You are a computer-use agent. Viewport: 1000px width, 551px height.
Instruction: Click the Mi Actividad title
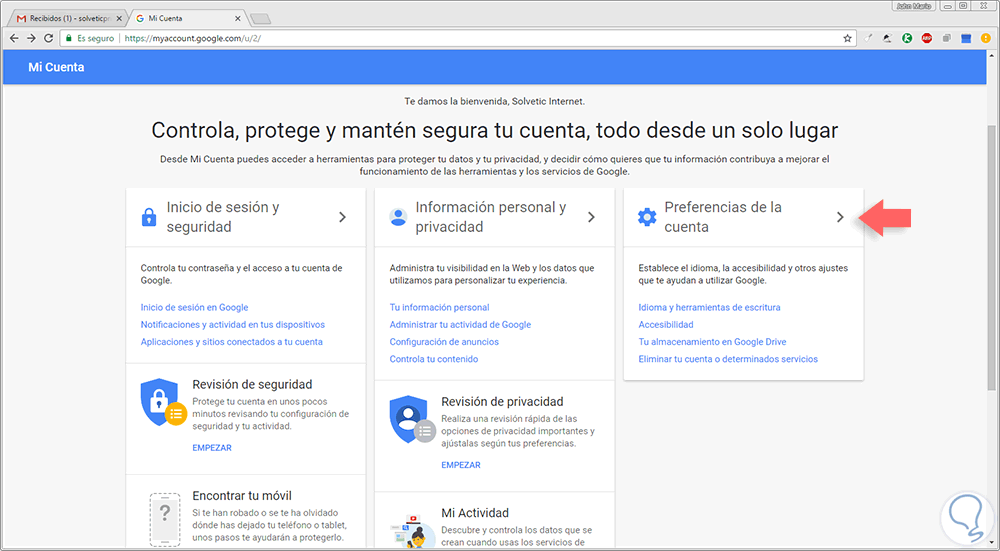point(475,513)
